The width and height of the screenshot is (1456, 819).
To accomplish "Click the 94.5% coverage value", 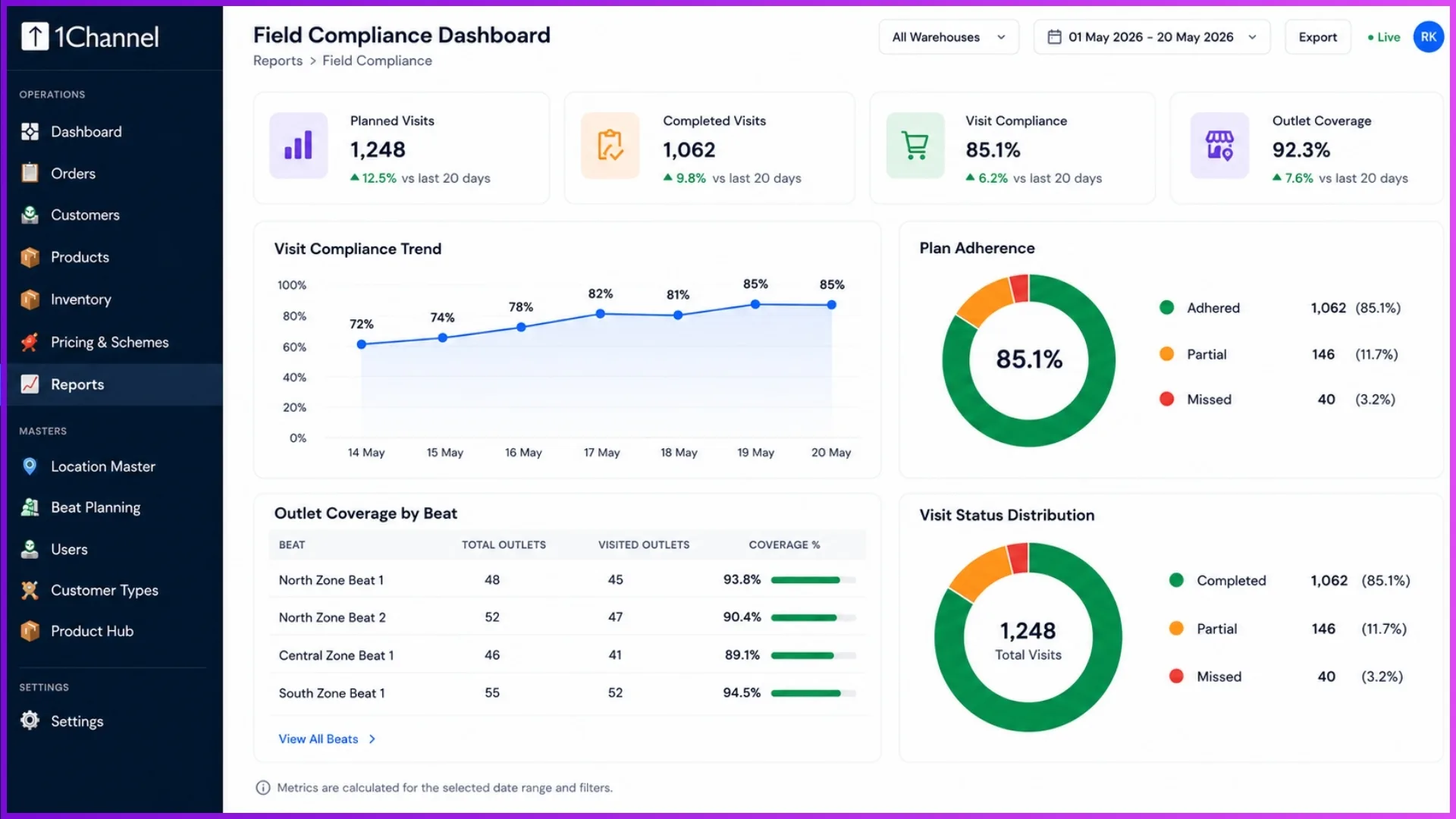I will pyautogui.click(x=742, y=693).
